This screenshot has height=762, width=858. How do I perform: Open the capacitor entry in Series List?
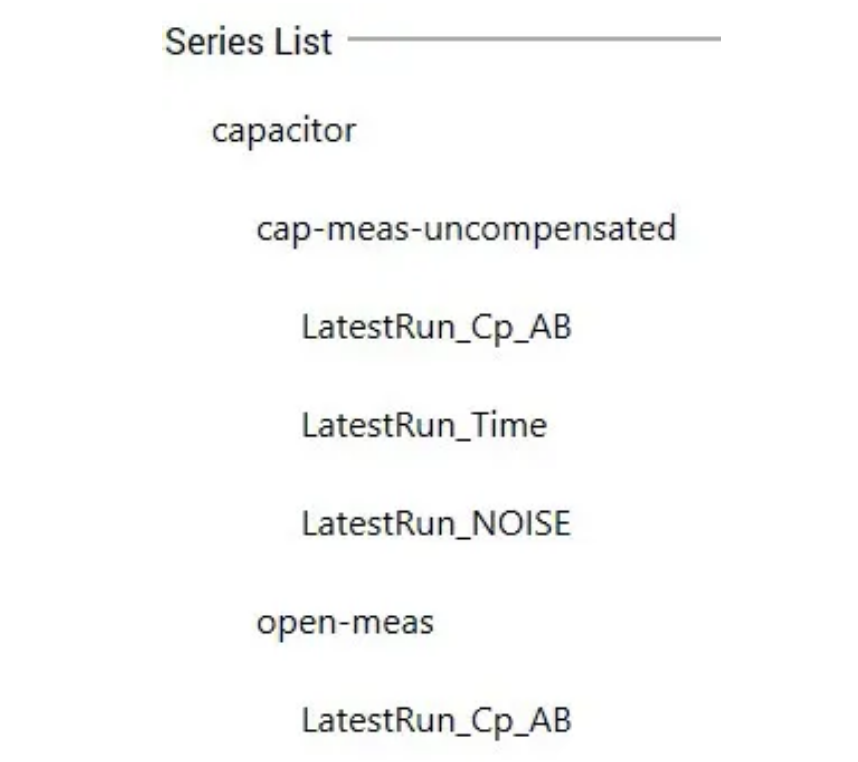coord(284,131)
